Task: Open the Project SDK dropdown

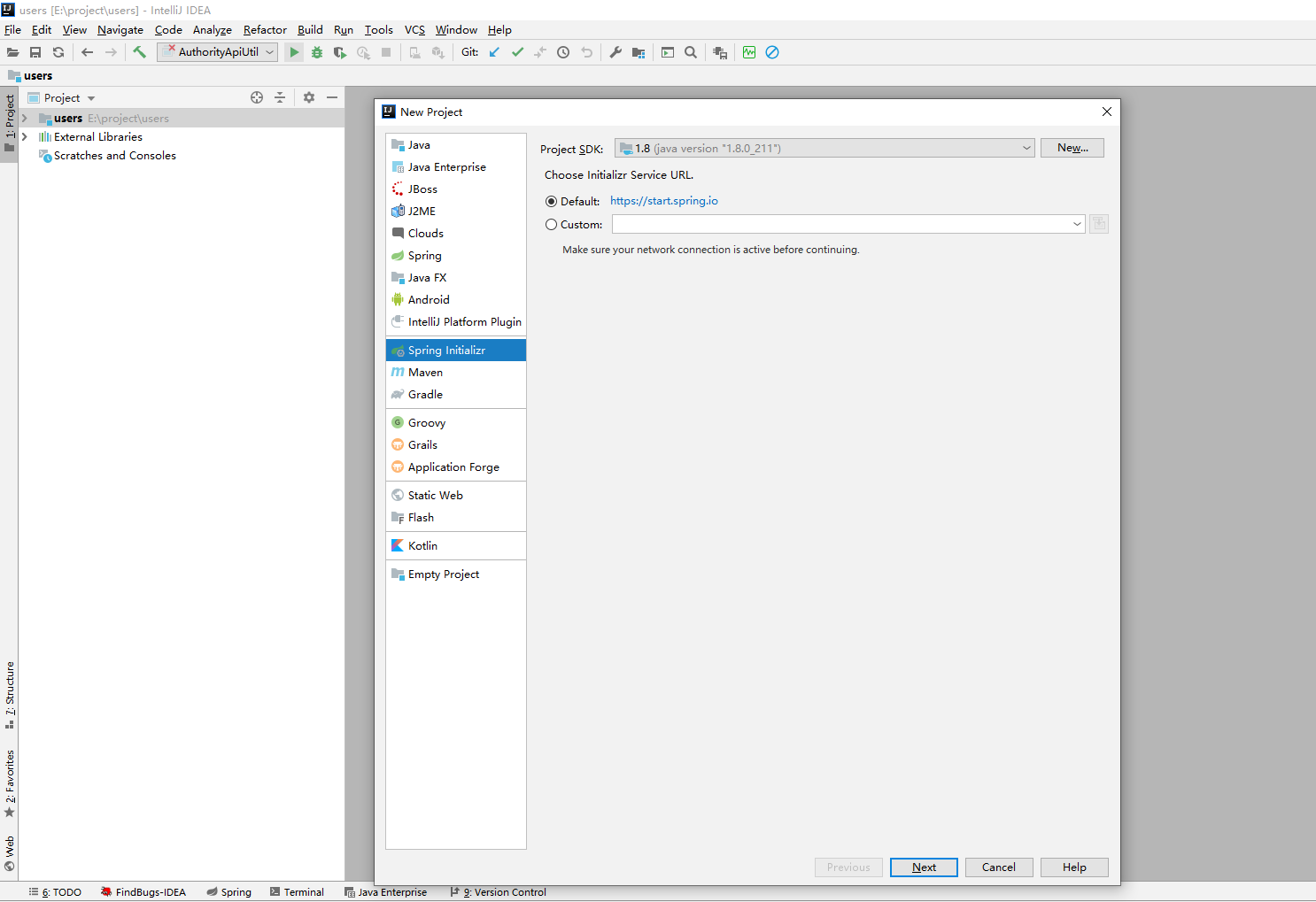Action: click(x=824, y=149)
